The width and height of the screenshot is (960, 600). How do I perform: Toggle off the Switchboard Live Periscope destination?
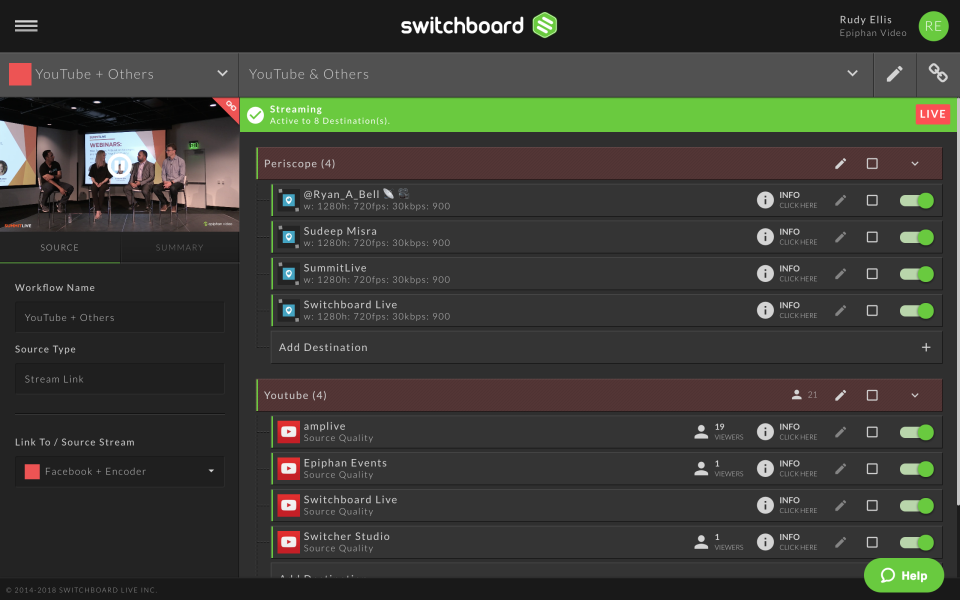point(916,310)
